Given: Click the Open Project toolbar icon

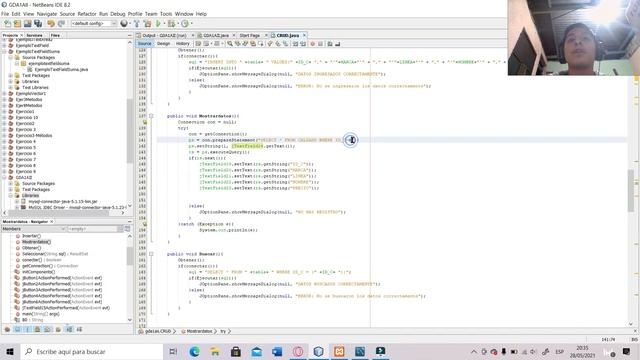Looking at the screenshot, I should pos(28,24).
